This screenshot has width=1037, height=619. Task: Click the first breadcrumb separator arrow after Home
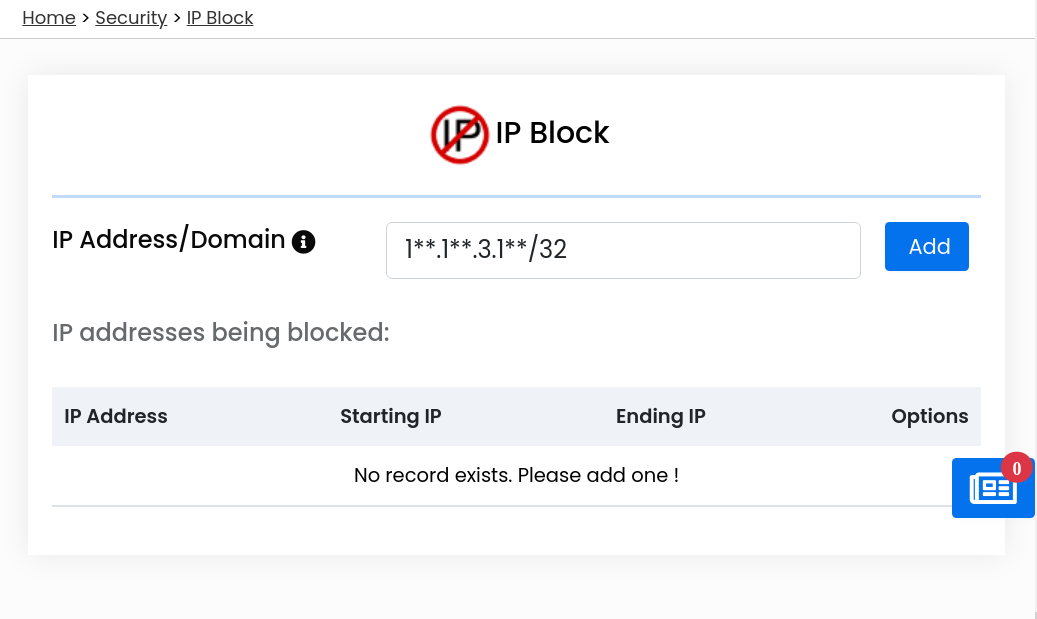pyautogui.click(x=85, y=18)
